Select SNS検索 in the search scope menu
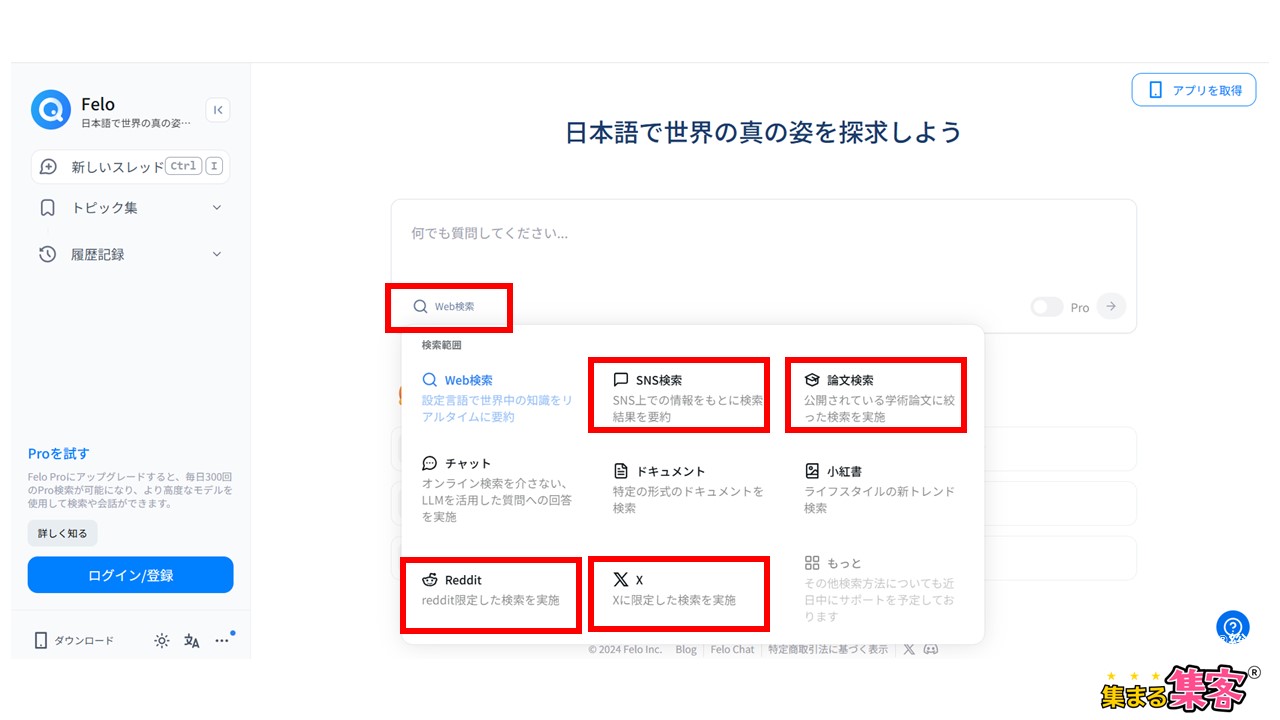 pyautogui.click(x=688, y=398)
